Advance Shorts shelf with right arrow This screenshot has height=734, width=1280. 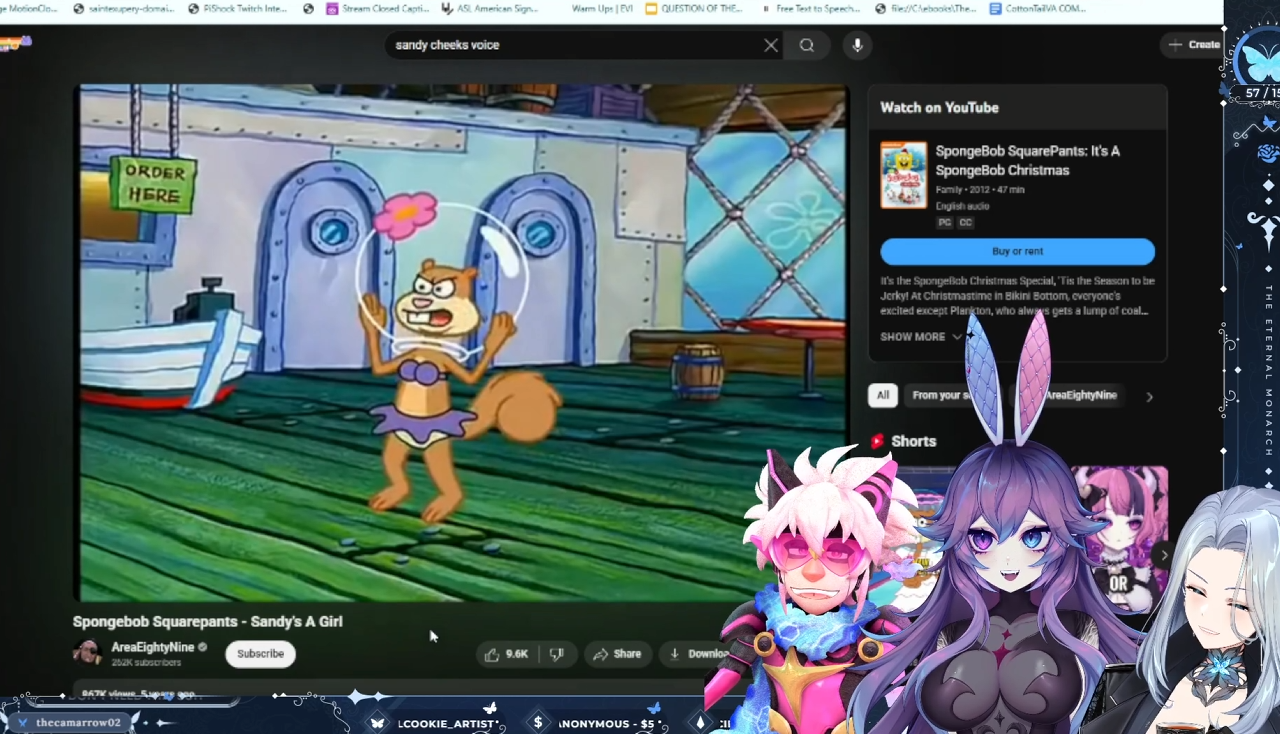coord(1163,554)
